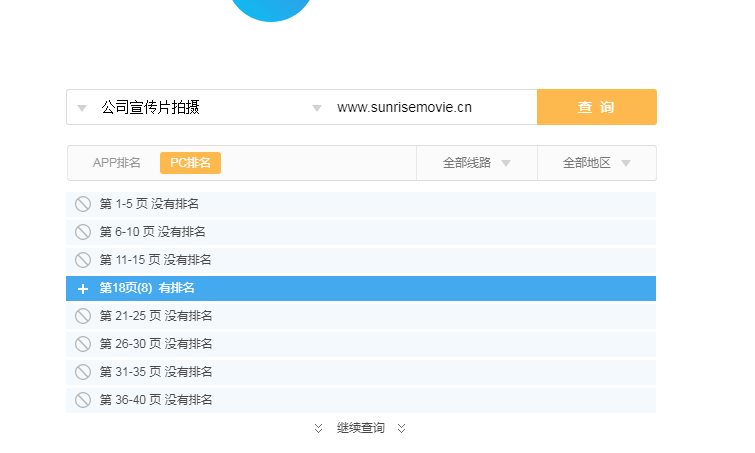Select the PC排名 tab
755x453 pixels.
(190, 163)
